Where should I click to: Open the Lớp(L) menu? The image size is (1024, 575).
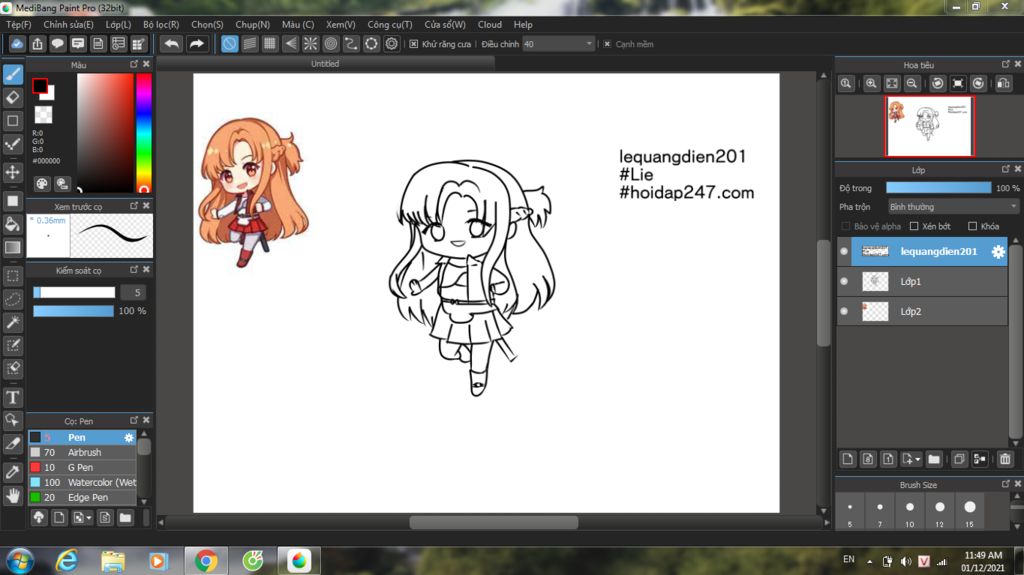(x=118, y=24)
